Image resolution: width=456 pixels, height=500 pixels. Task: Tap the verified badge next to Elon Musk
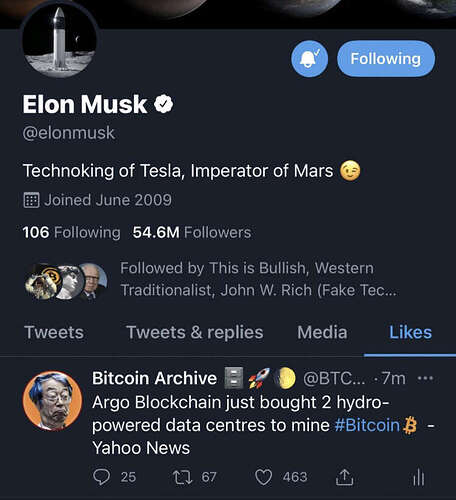click(x=164, y=104)
